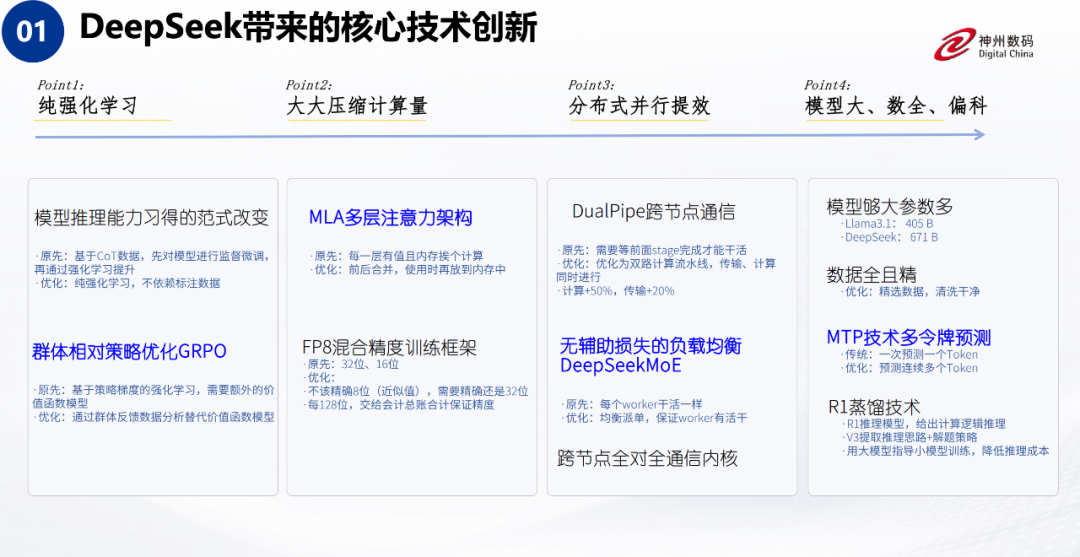This screenshot has width=1080, height=557.
Task: Click the line '优化：精选数据，清洗干净'
Action: (909, 291)
